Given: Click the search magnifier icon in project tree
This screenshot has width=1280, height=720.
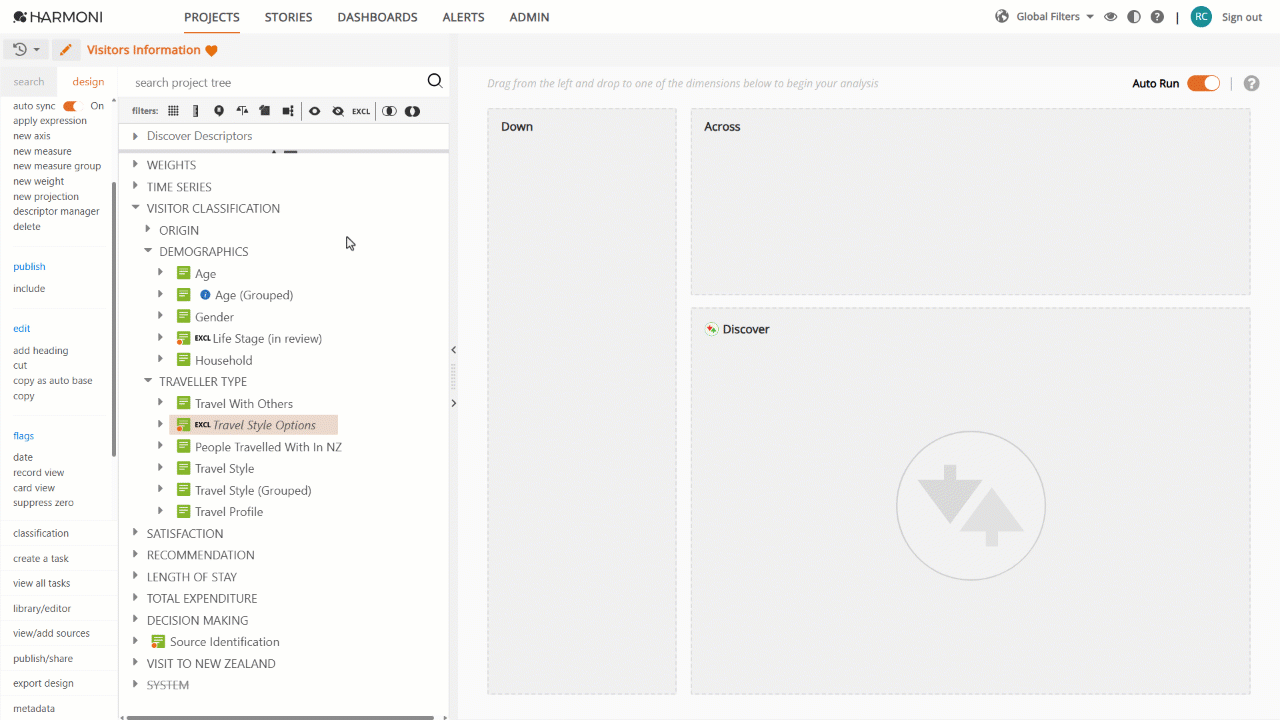Looking at the screenshot, I should click(434, 82).
